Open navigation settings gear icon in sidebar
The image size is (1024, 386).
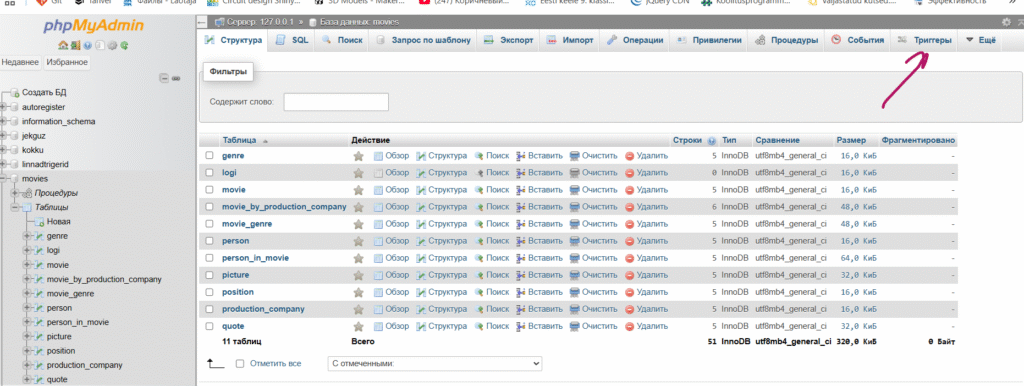[112, 45]
